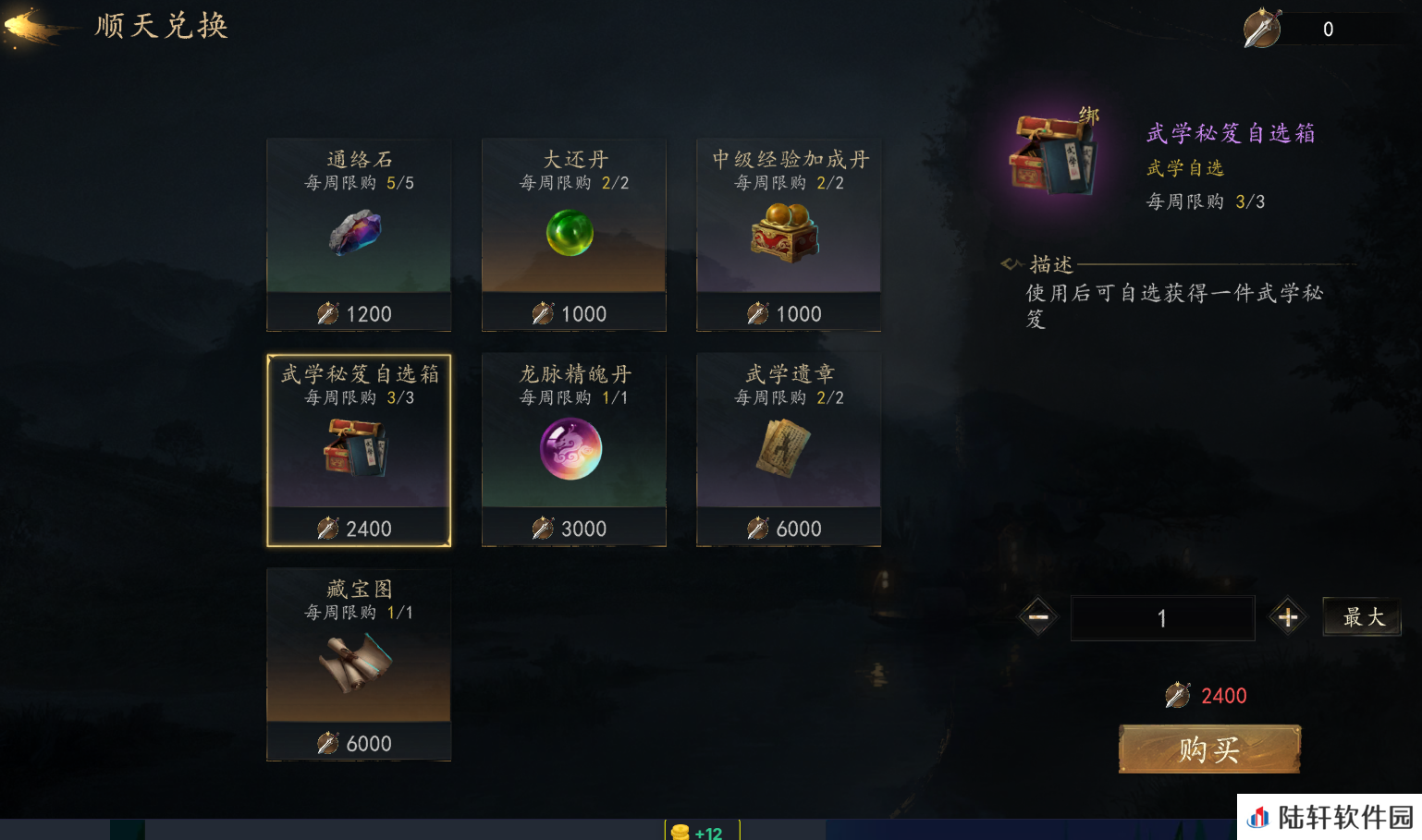Select the 通络石 stone item icon
Screen dimensions: 1422x840
click(x=355, y=232)
